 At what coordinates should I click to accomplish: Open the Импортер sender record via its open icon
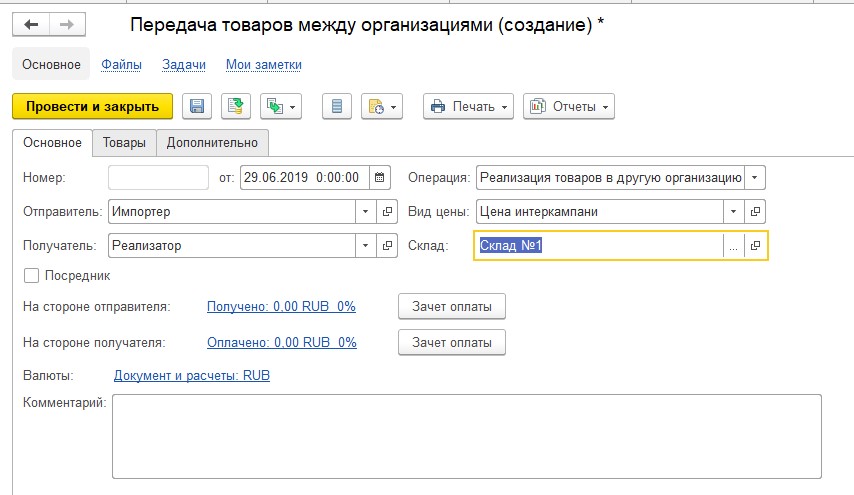click(x=387, y=211)
